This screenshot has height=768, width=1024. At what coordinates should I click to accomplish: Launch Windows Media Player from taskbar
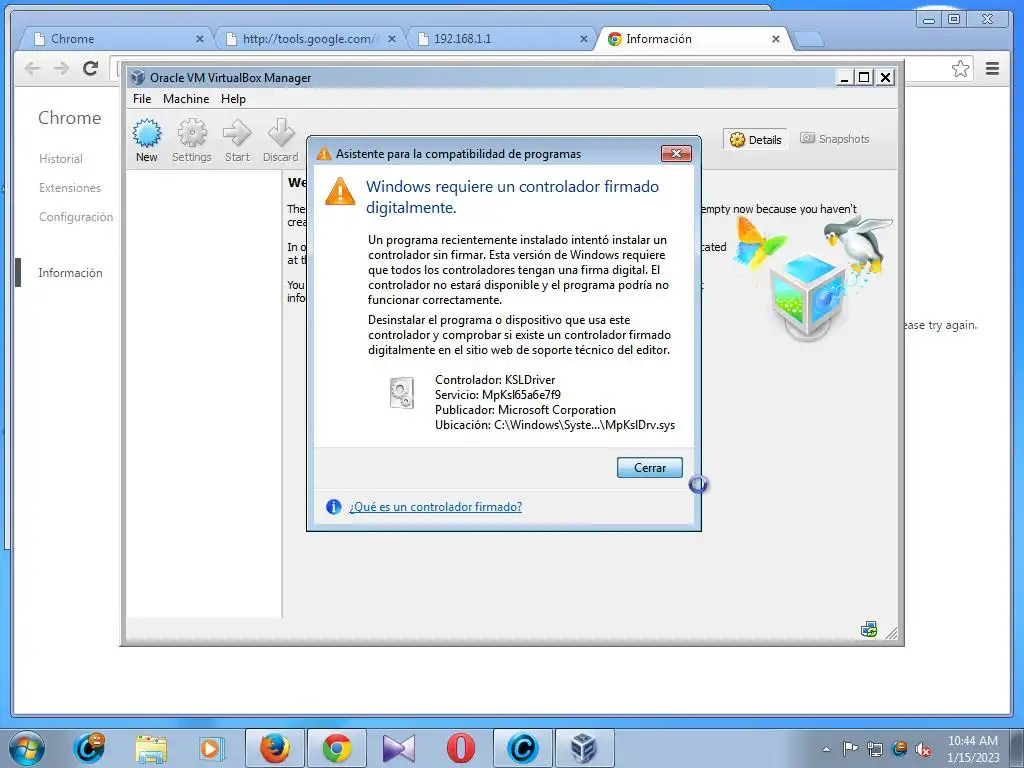coord(210,749)
